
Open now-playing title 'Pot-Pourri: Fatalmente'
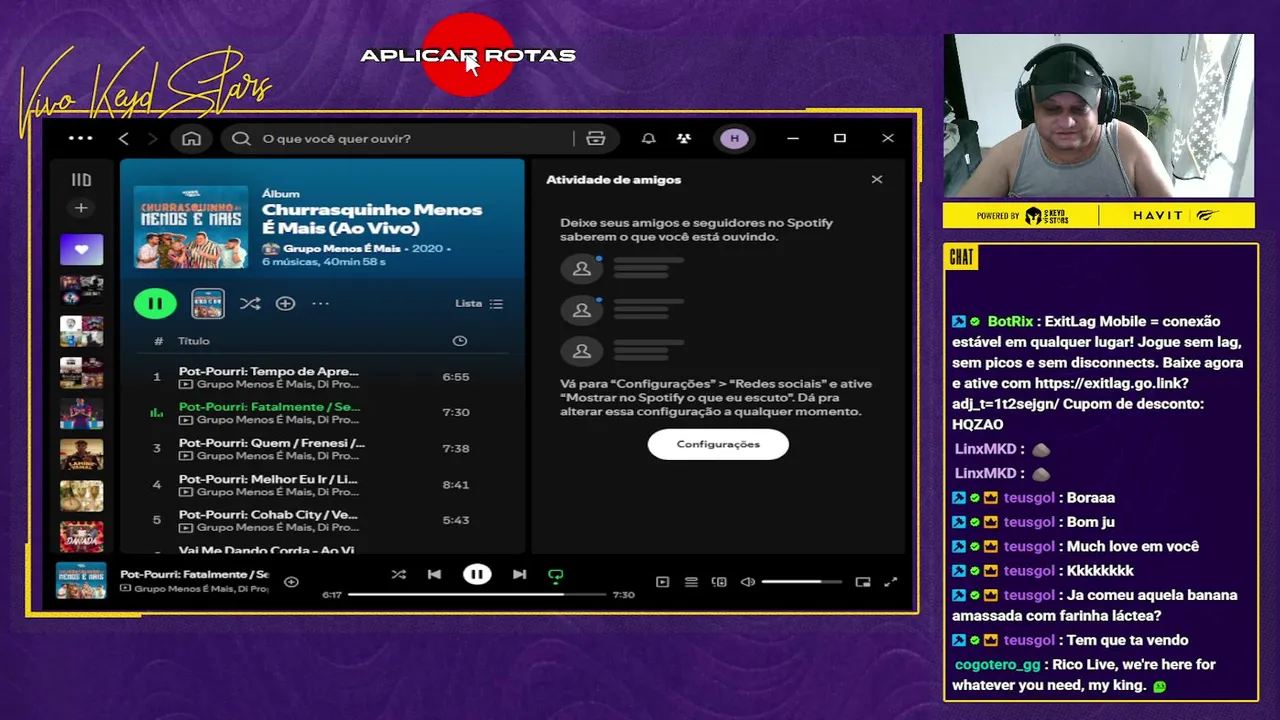(194, 574)
